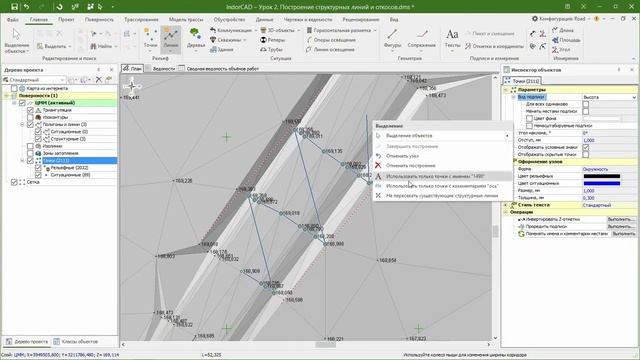Toggle Для всех одинаково checkbox
This screenshot has width=640, height=360.
pyautogui.click(x=586, y=104)
